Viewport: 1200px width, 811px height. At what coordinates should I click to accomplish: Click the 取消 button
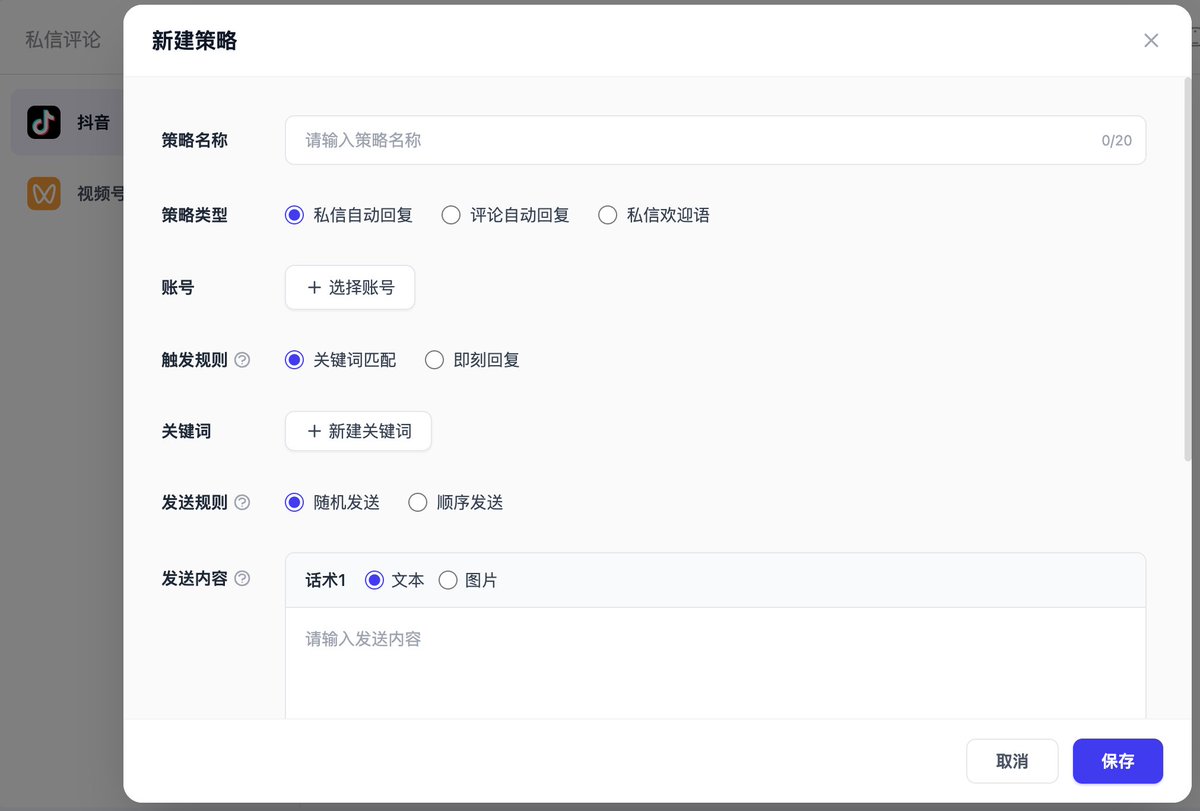1012,761
